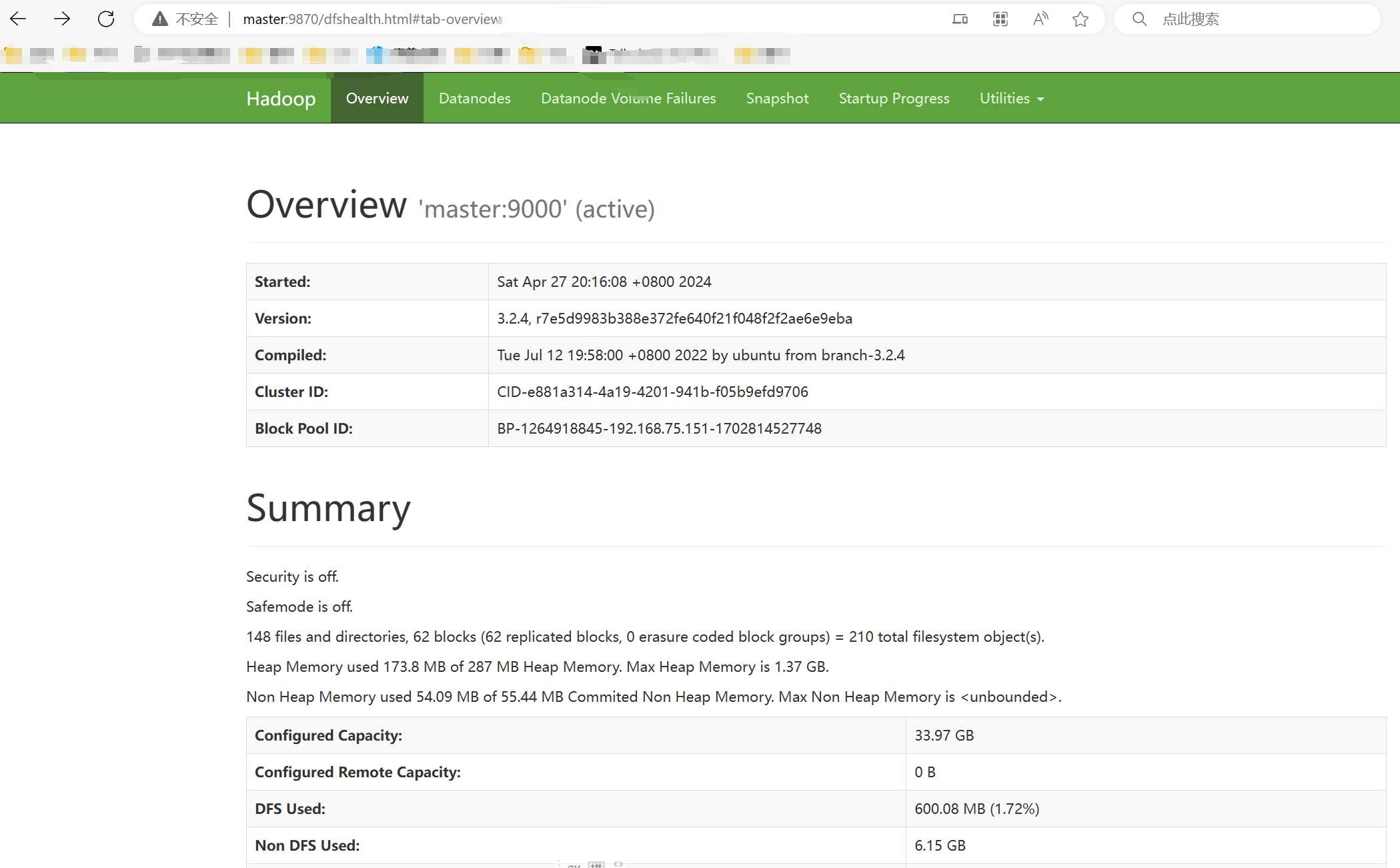Click the 'Started:' row label

(282, 282)
